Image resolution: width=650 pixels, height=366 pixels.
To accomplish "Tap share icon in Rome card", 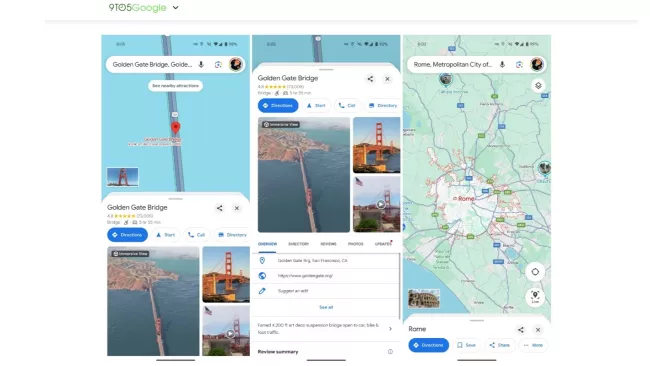I will pos(521,330).
